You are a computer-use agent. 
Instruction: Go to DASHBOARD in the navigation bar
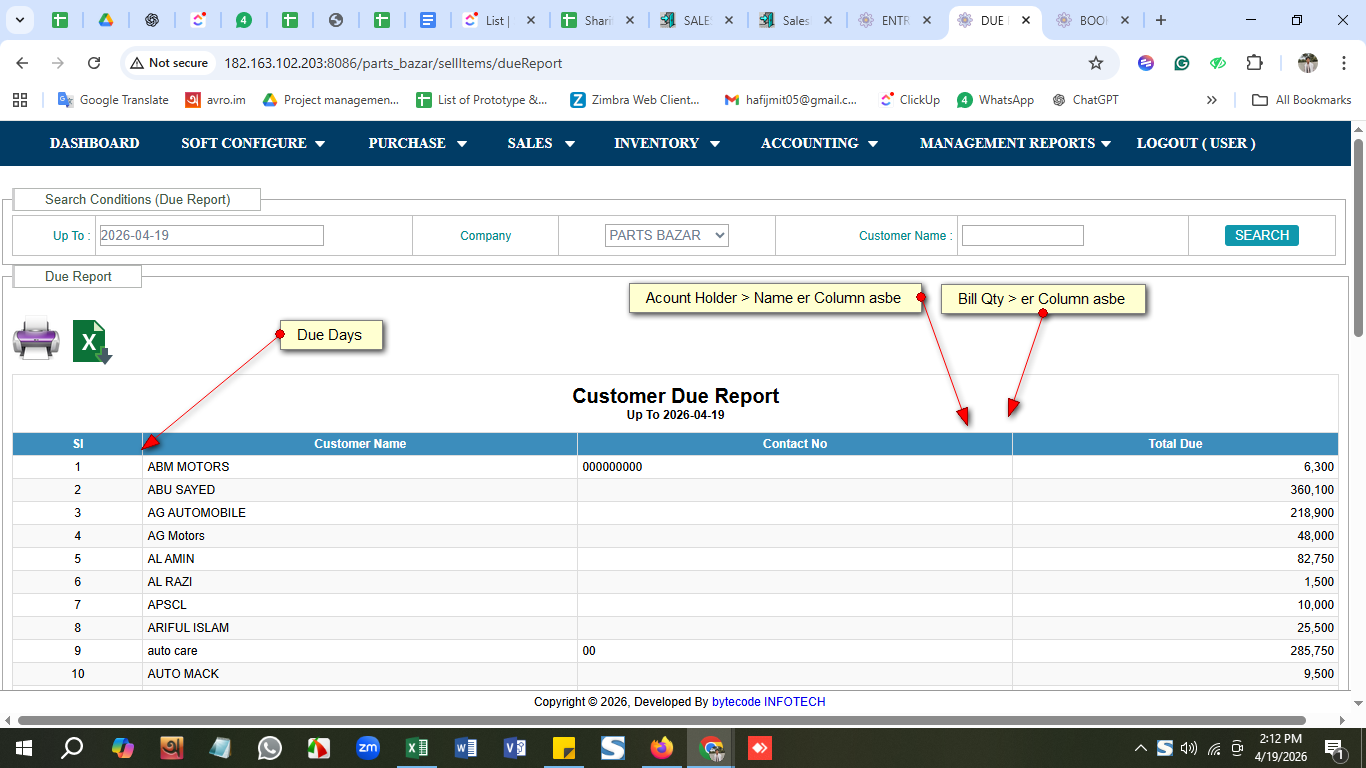(95, 143)
